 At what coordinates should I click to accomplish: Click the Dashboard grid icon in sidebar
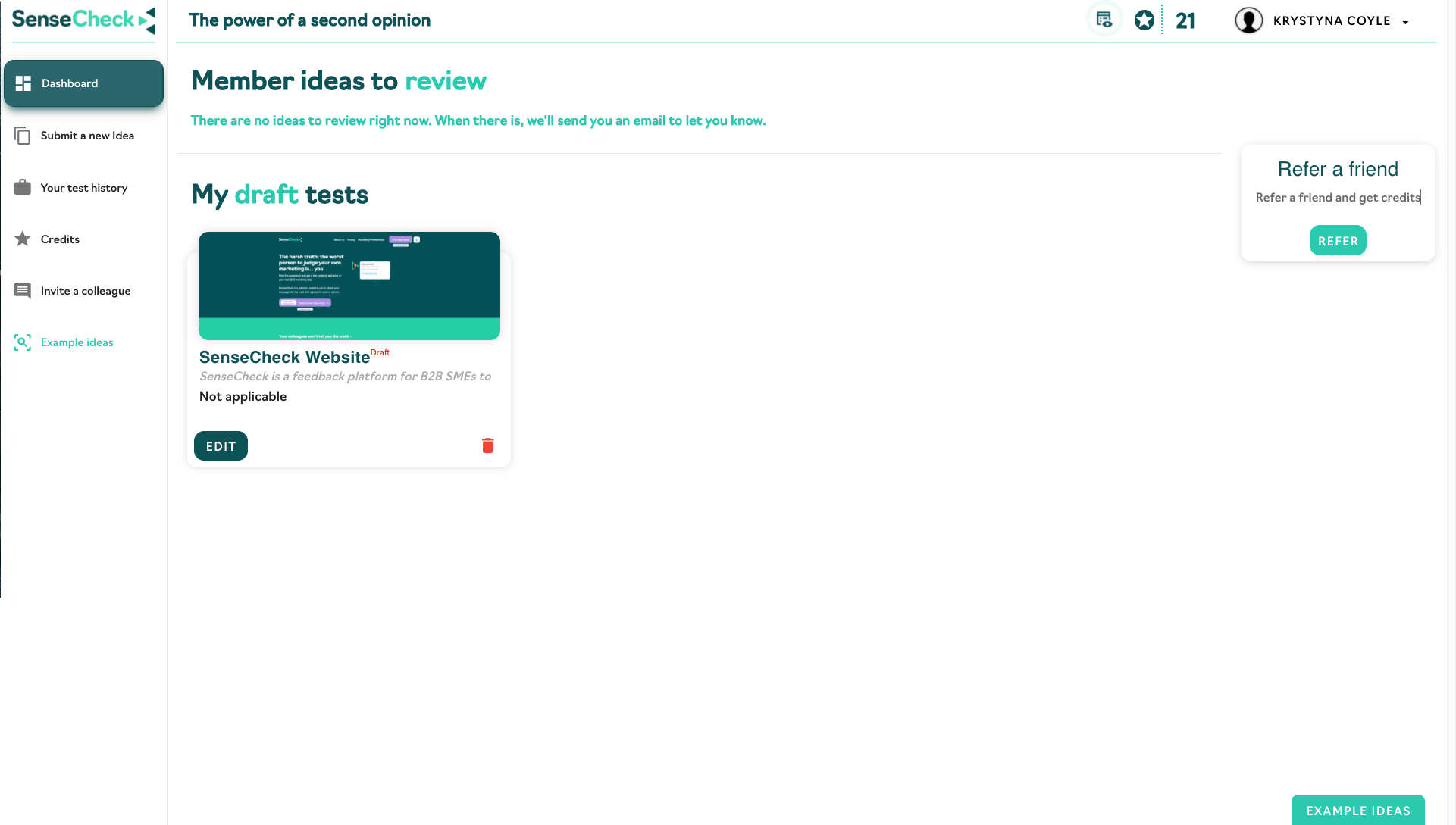(x=23, y=83)
